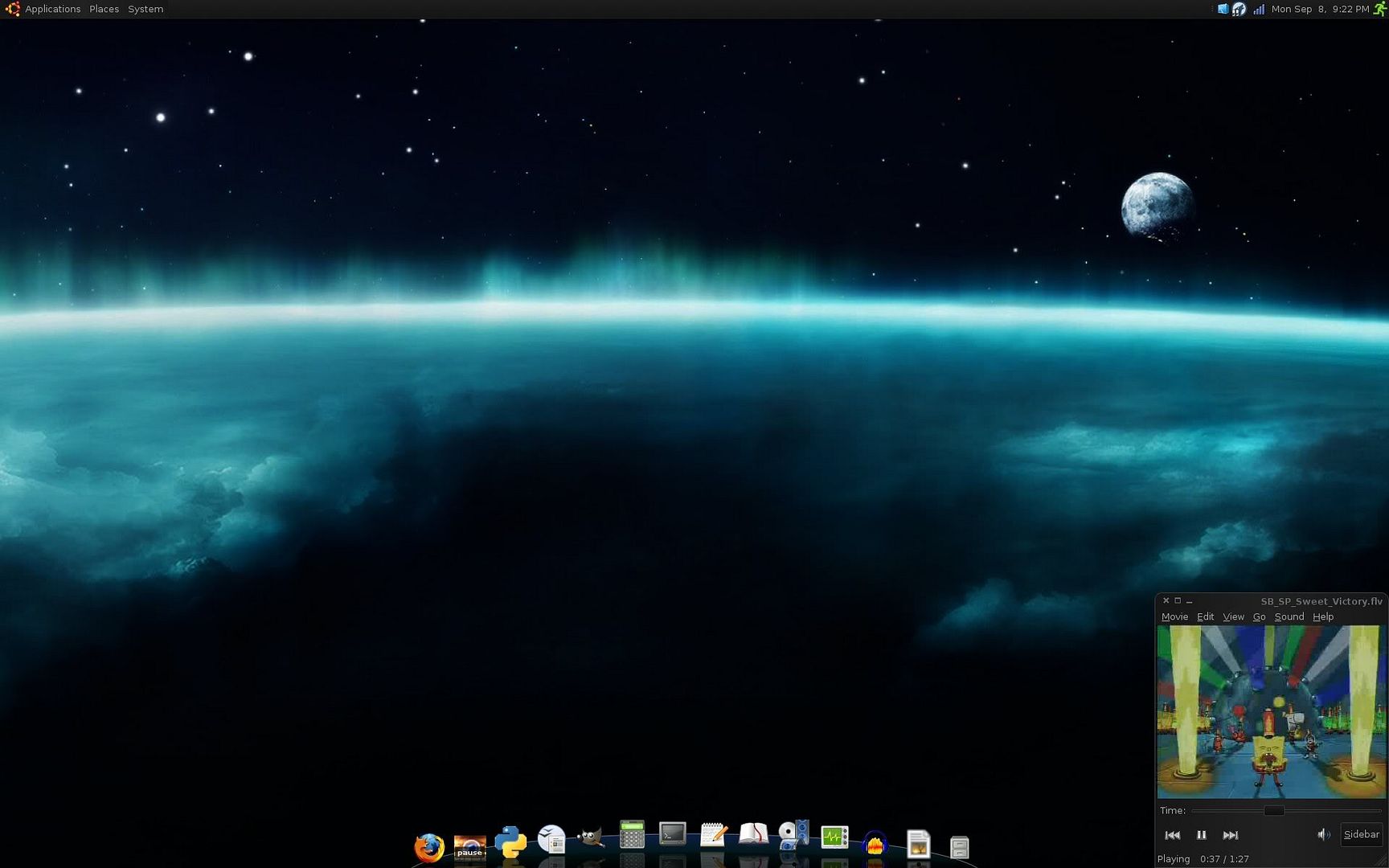Image resolution: width=1389 pixels, height=868 pixels.
Task: Open the Terminal from the dock
Action: click(673, 833)
